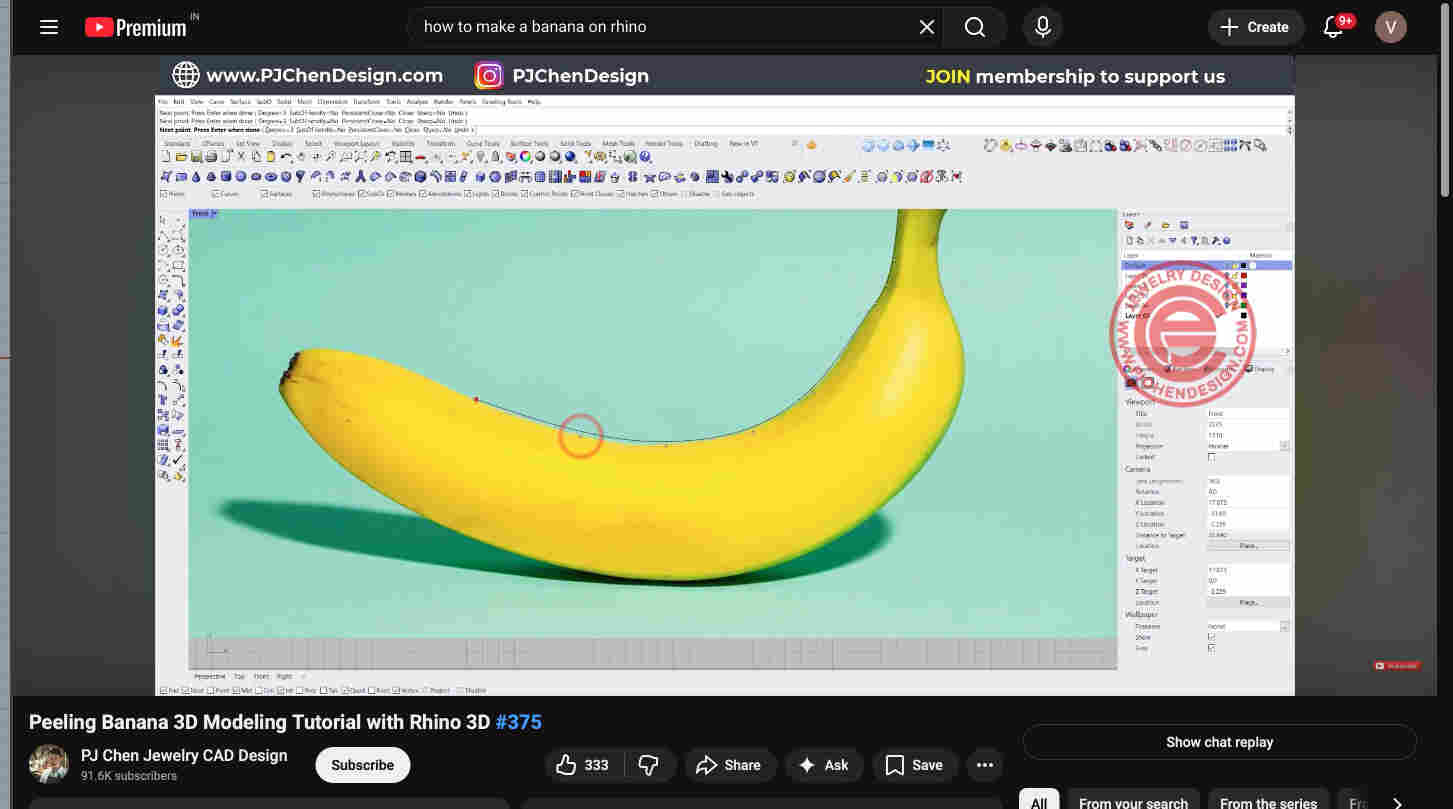1453x809 pixels.
Task: Open the hamburger guide menu
Action: coord(48,27)
